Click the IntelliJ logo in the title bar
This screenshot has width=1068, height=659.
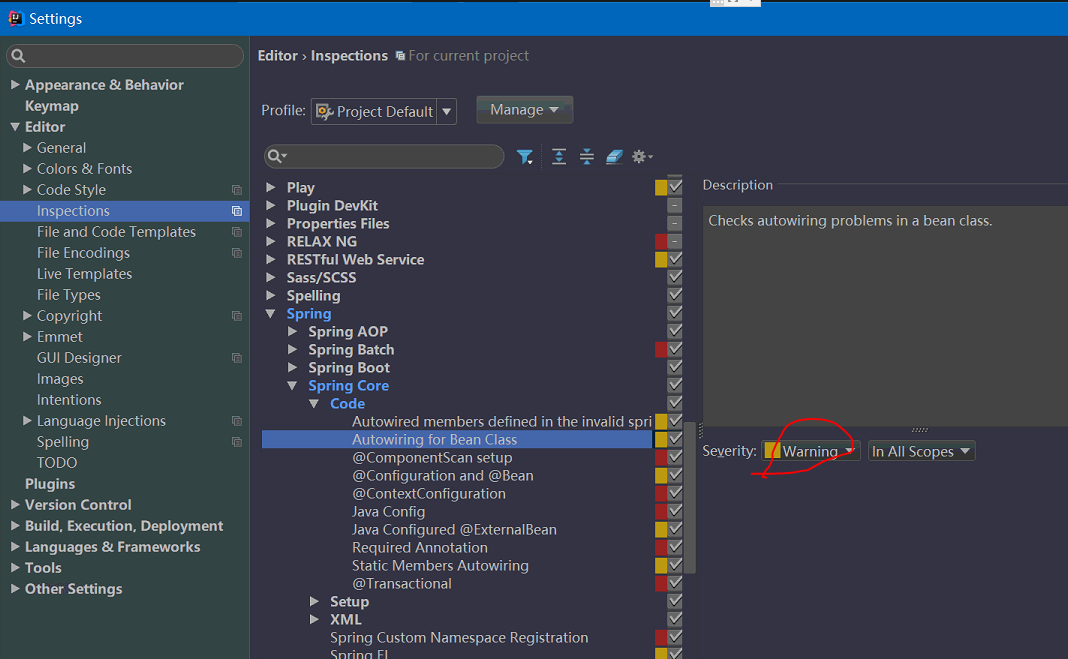point(15,18)
